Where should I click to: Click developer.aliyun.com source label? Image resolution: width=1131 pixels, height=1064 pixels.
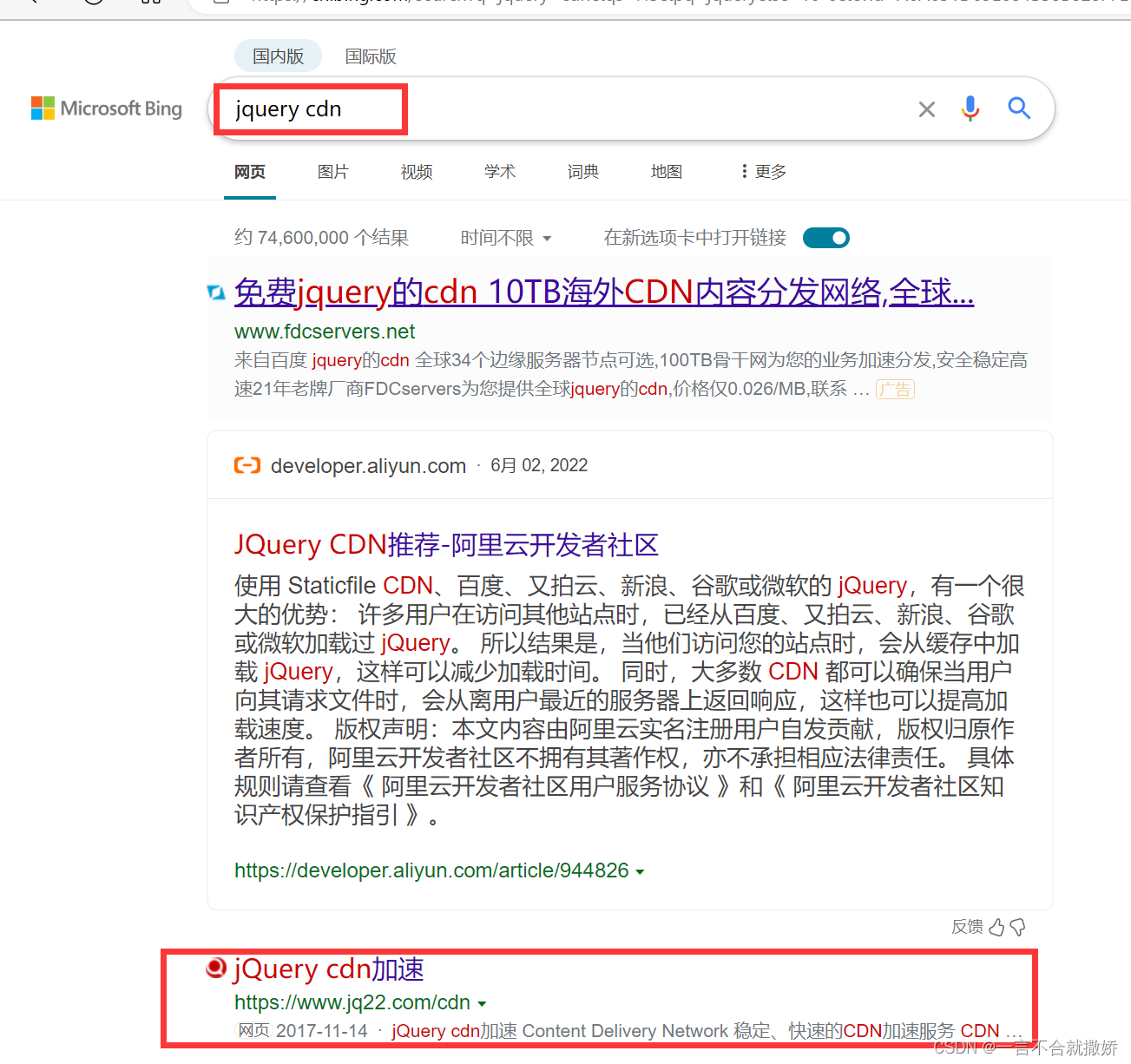[368, 466]
